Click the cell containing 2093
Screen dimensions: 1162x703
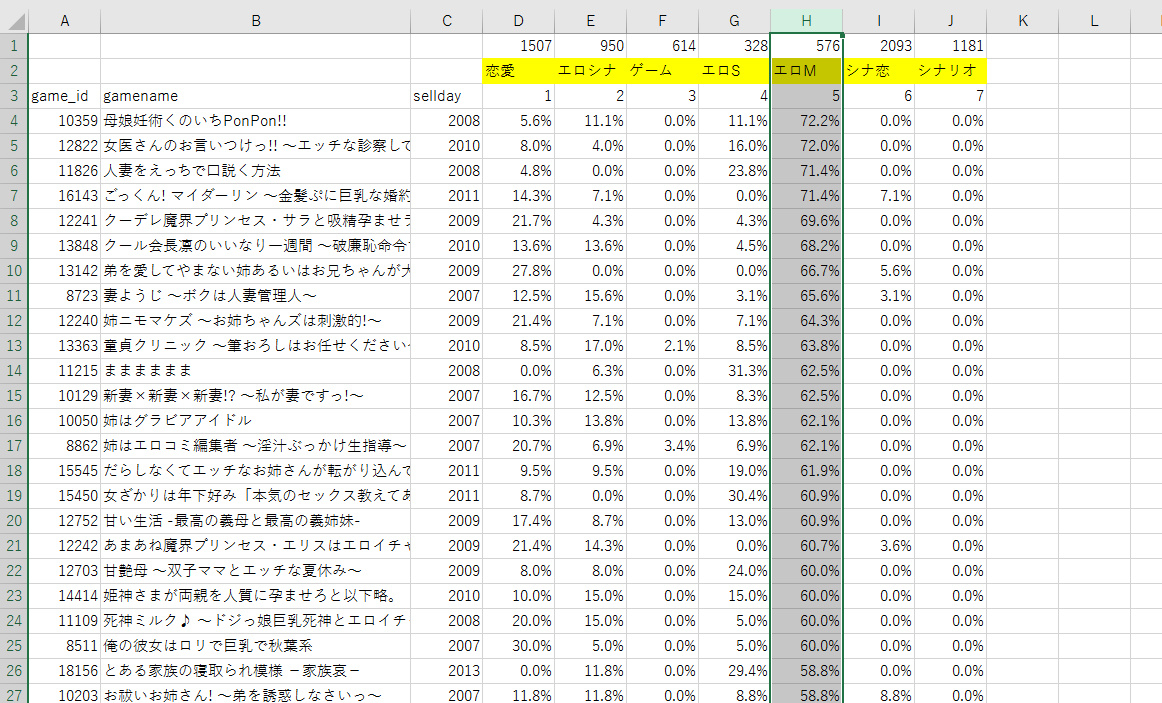pos(878,46)
